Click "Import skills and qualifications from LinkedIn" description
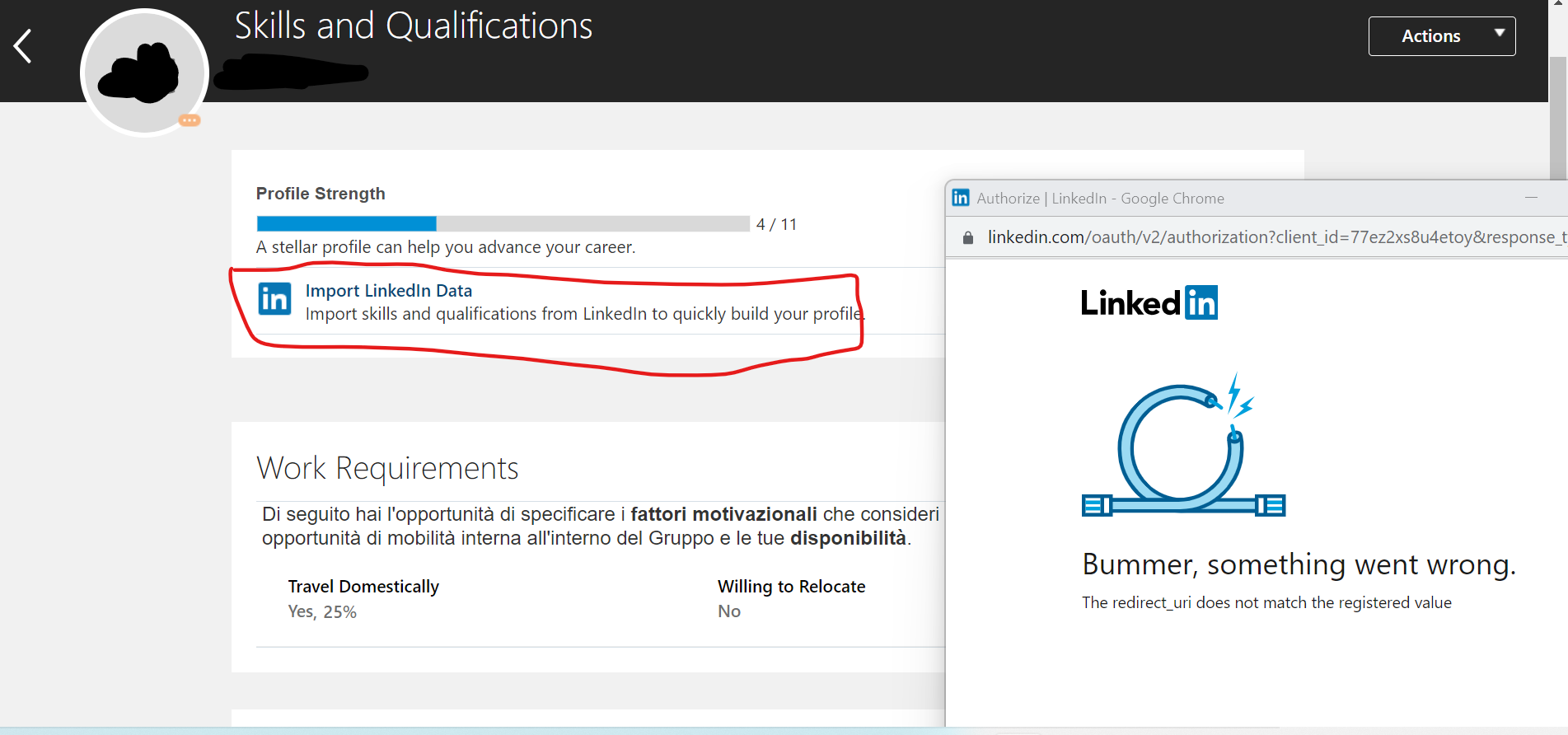Screen dimensions: 1568x735 point(585,314)
